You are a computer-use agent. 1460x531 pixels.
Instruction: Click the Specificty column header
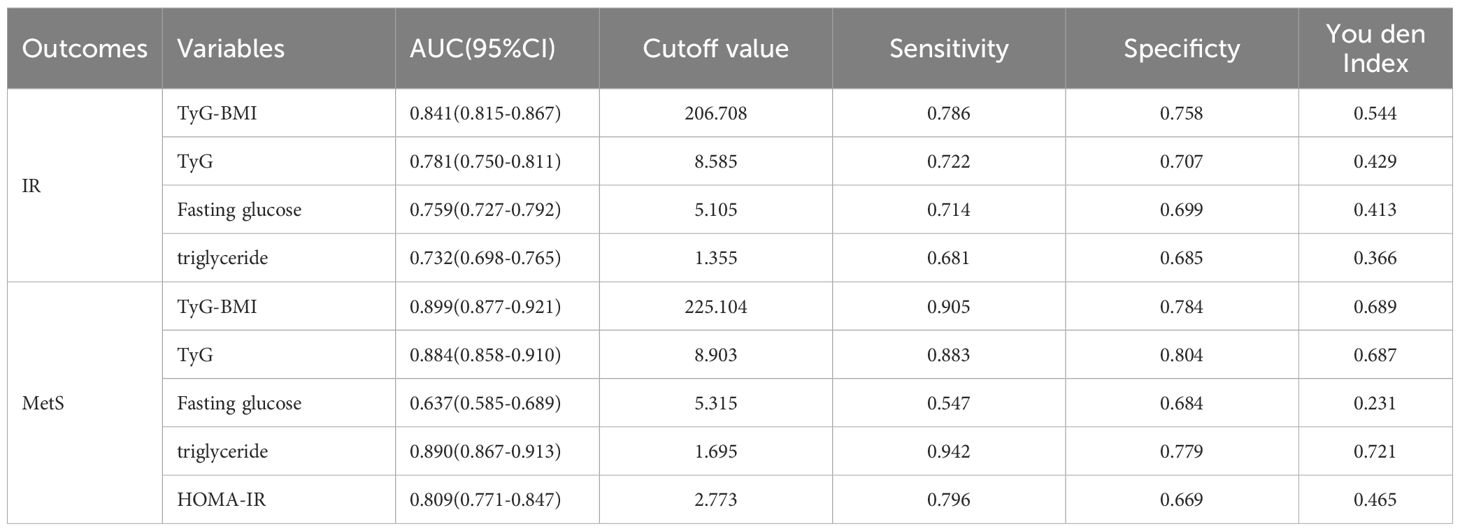1181,48
